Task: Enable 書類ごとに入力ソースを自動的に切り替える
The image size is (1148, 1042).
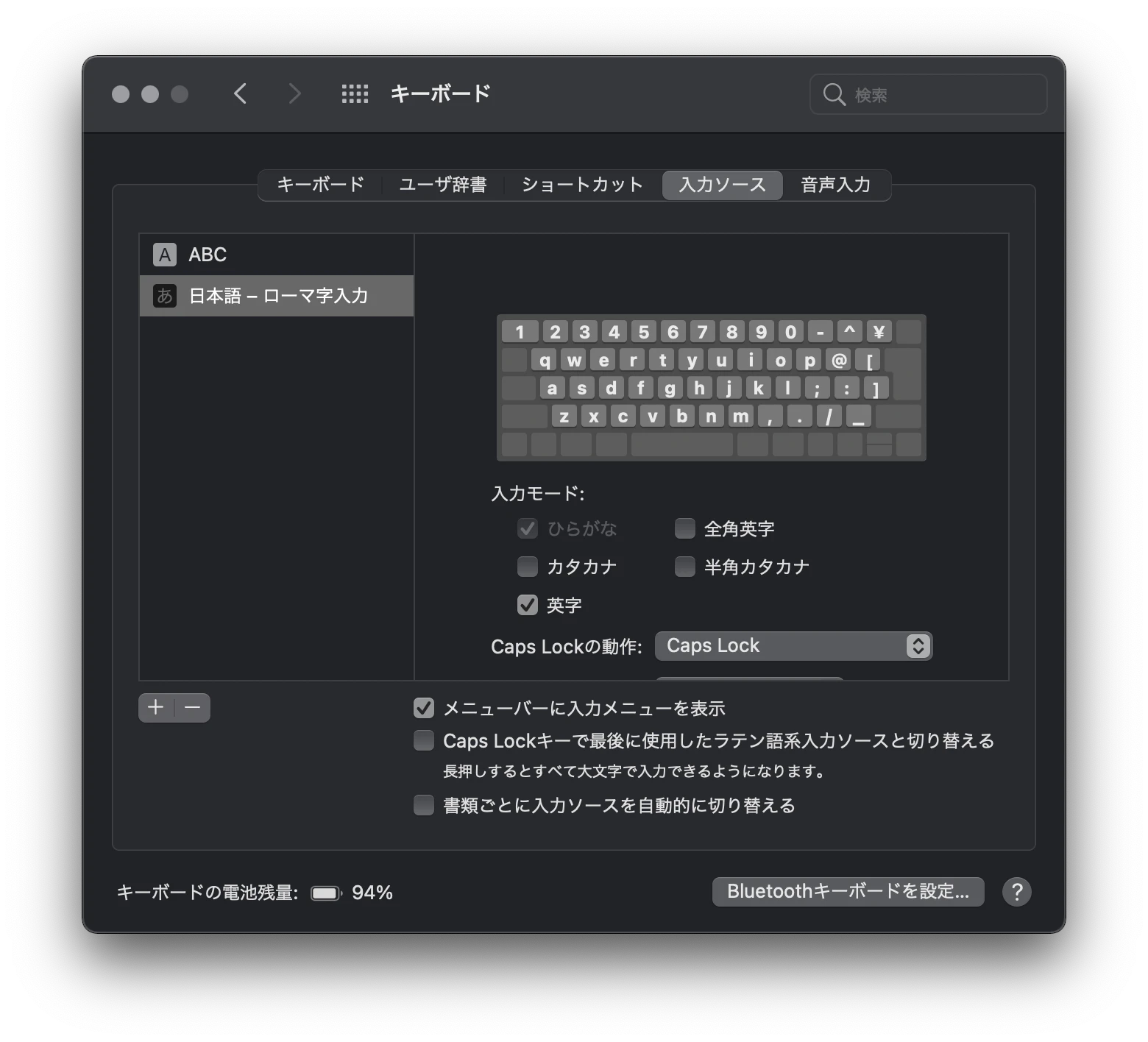Action: click(x=424, y=805)
